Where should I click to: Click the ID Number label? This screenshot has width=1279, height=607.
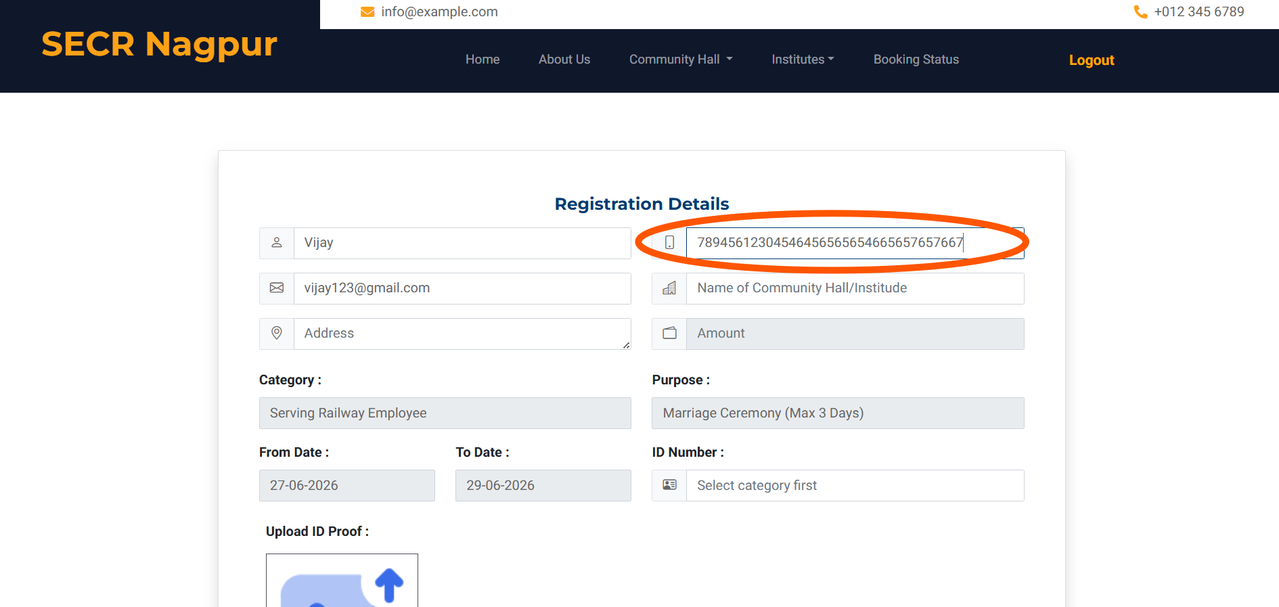coord(688,452)
